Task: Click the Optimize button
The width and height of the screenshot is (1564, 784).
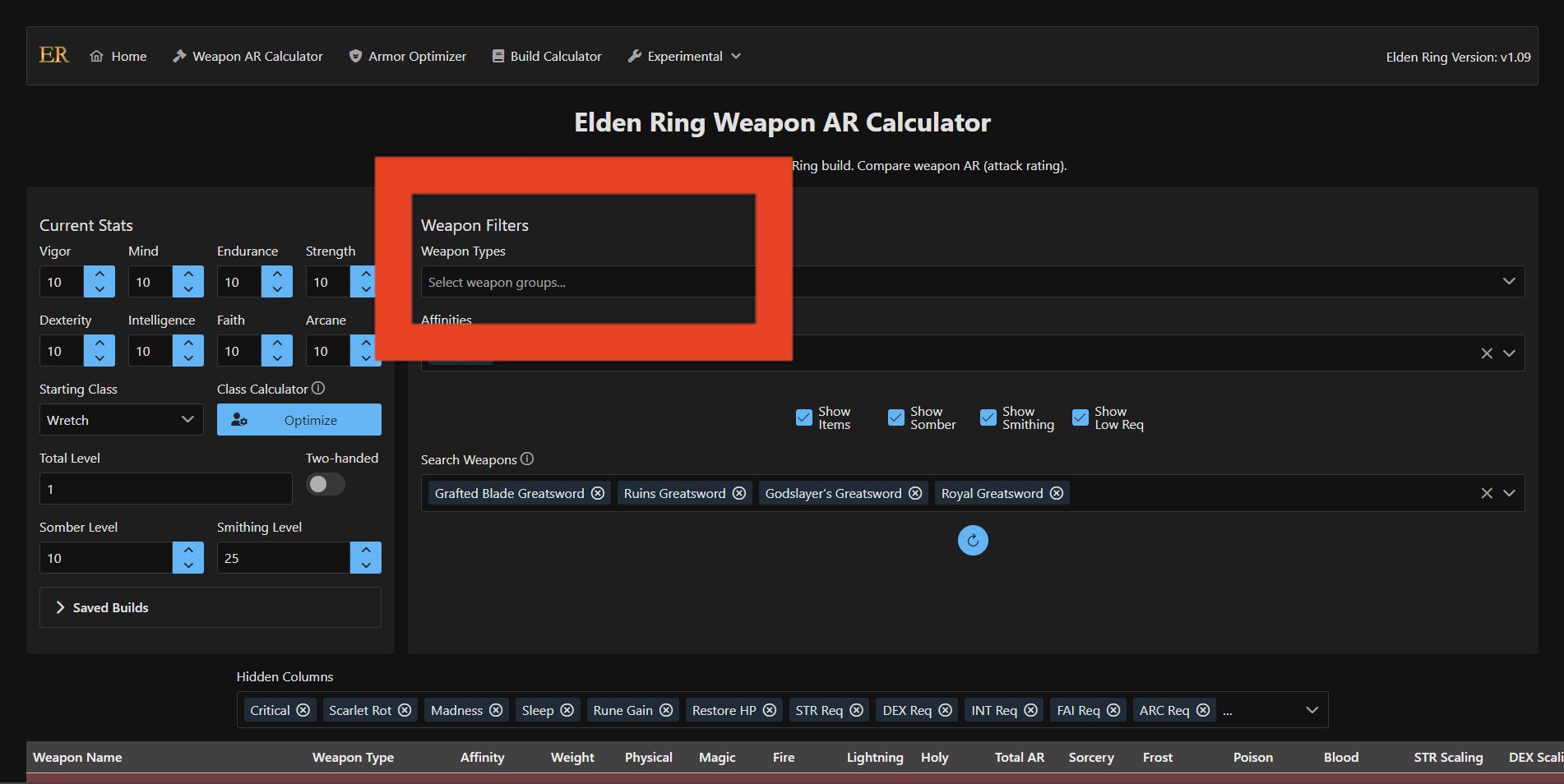Action: point(299,420)
